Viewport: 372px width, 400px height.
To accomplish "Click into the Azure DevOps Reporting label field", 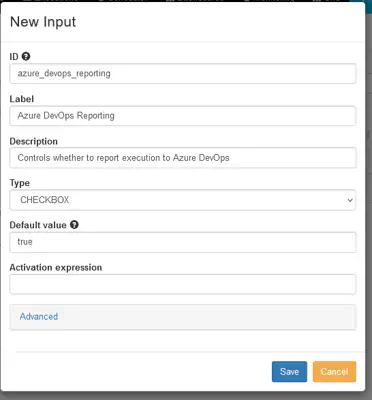I will point(183,116).
